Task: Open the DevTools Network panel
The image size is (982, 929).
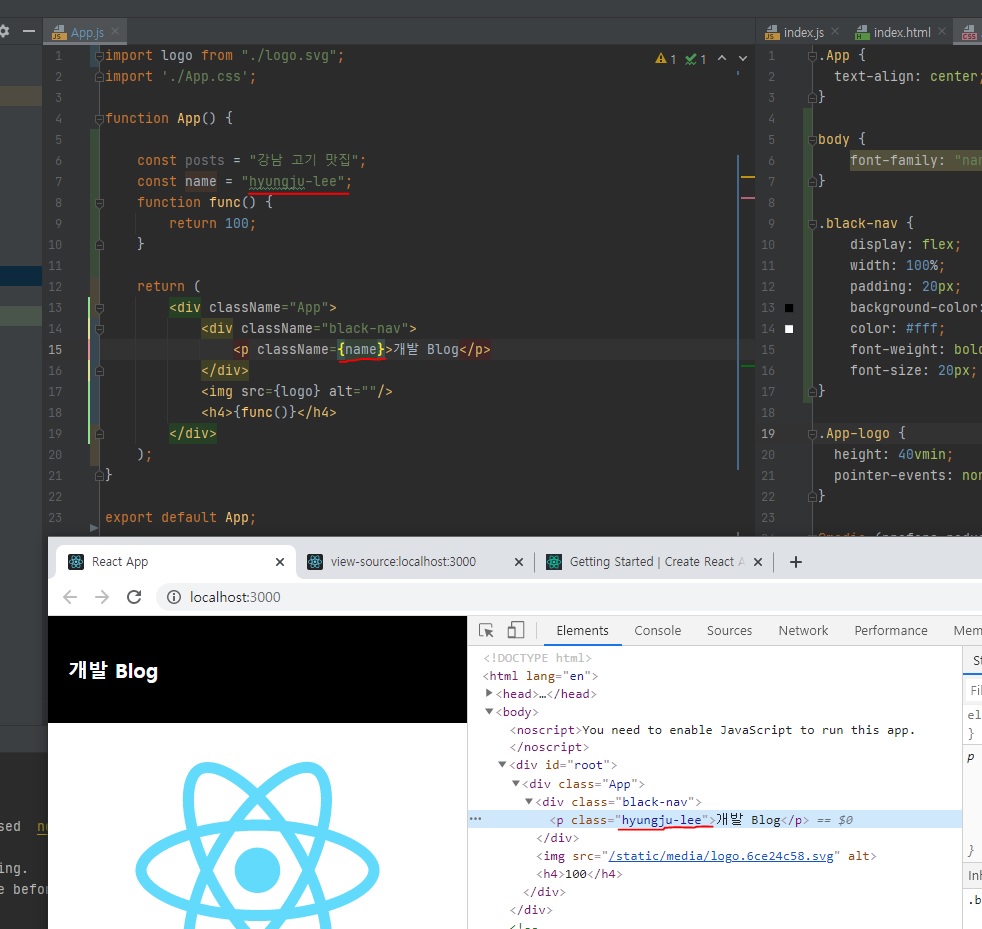Action: (x=803, y=630)
